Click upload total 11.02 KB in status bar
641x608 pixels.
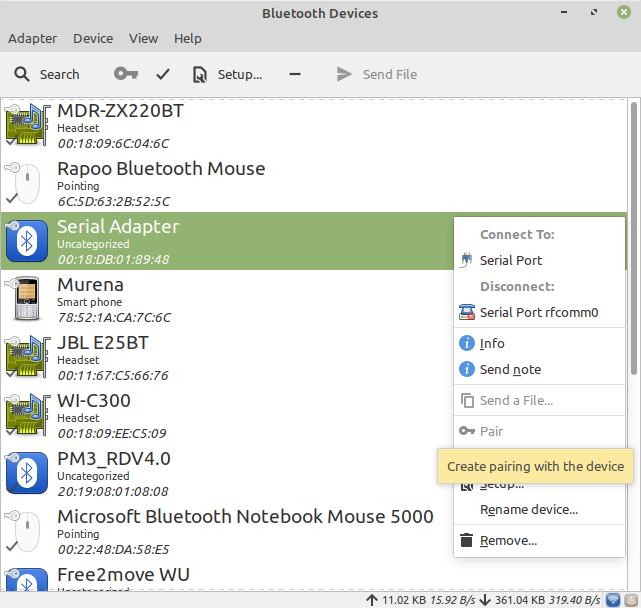click(x=404, y=600)
